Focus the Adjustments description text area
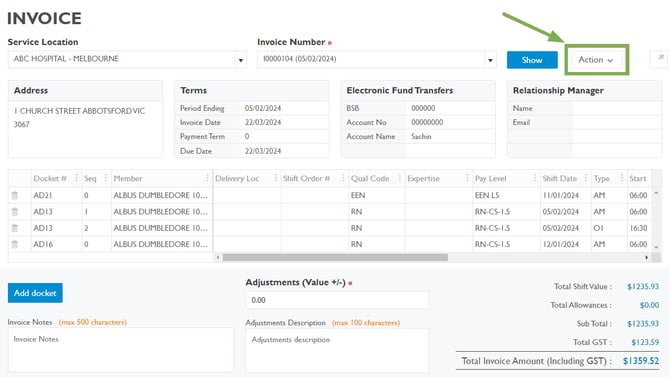Screen dimensions: 670x377 337,350
